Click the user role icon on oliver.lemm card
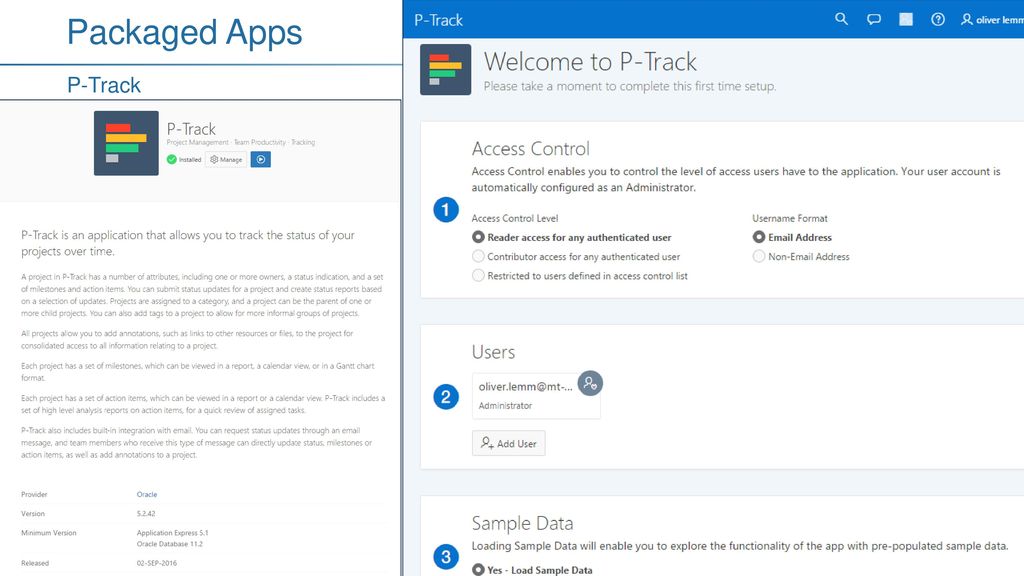 pyautogui.click(x=590, y=383)
